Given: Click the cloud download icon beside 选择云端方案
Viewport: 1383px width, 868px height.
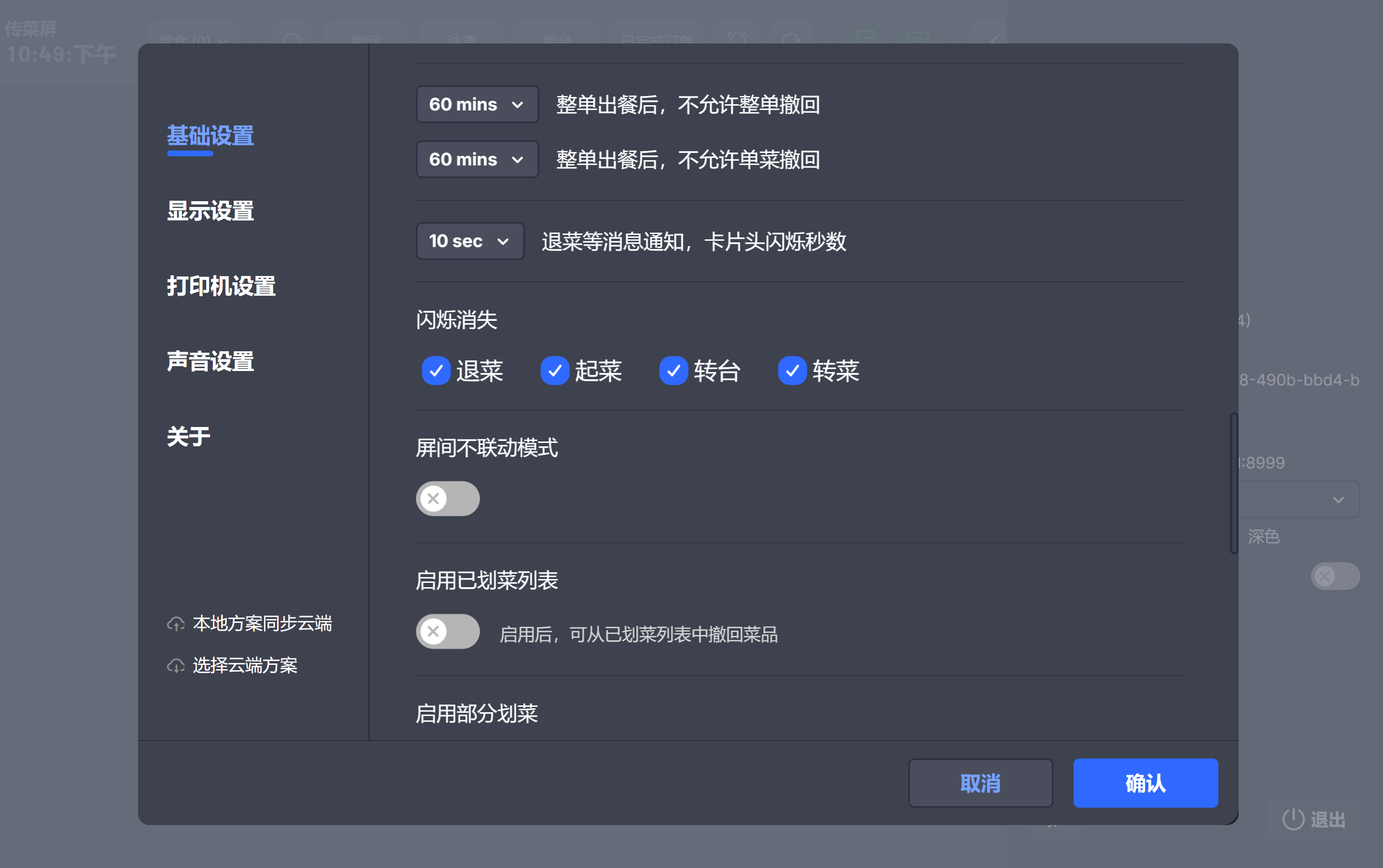Looking at the screenshot, I should pos(176,666).
